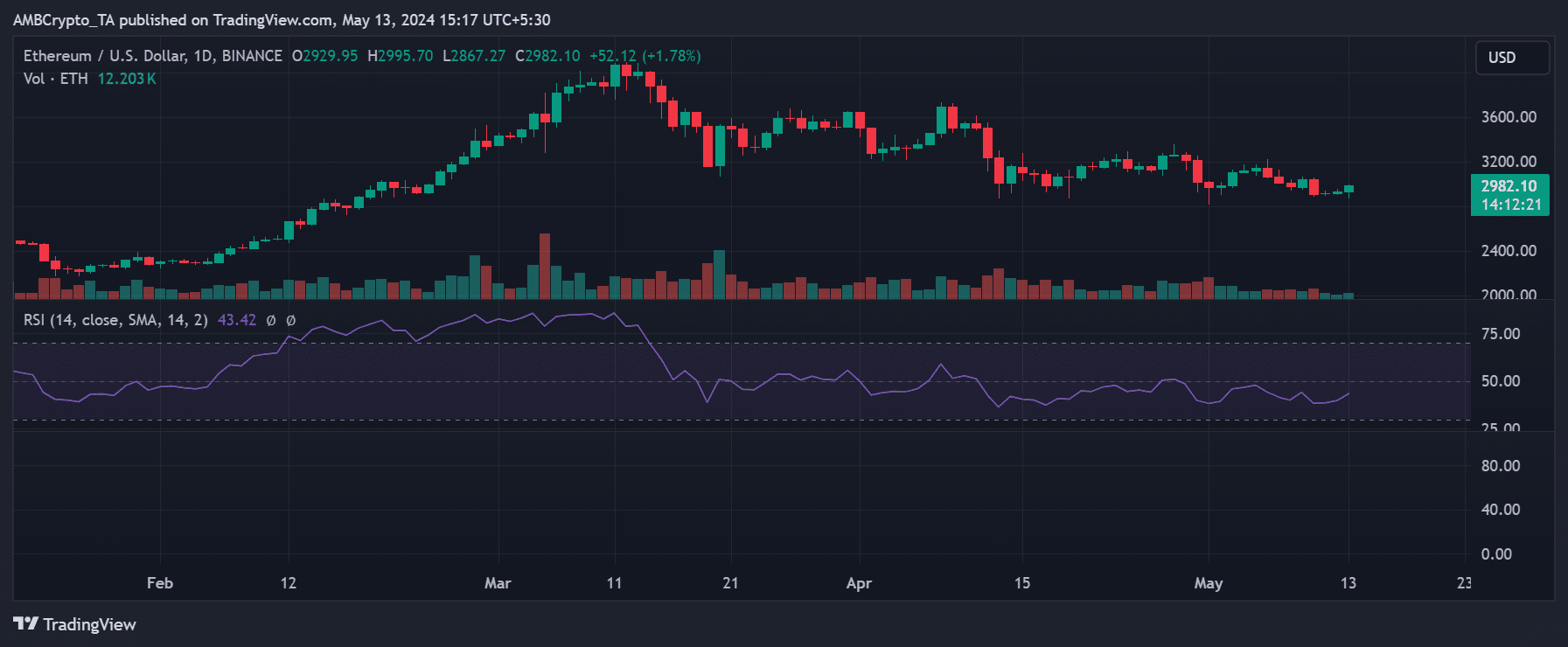Screen dimensions: 1568x647
Task: Click the first ø symbol after RSI value
Action: click(271, 321)
